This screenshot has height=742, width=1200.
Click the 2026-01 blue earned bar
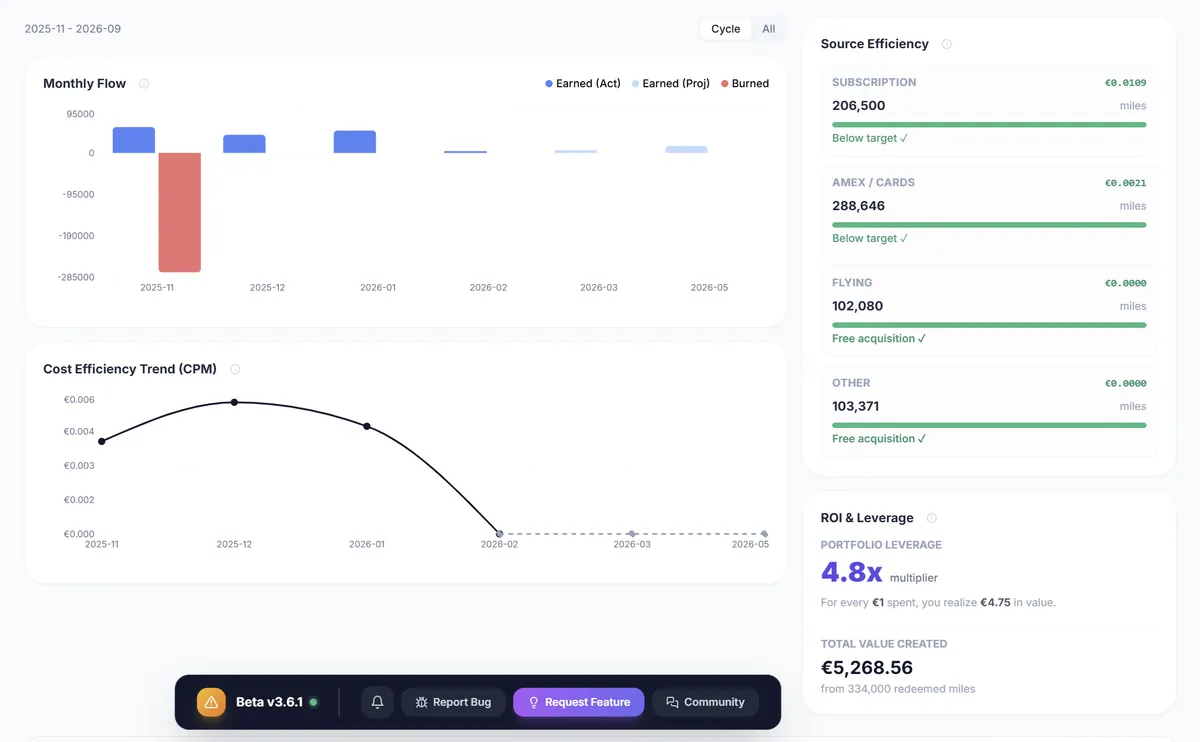pos(355,142)
